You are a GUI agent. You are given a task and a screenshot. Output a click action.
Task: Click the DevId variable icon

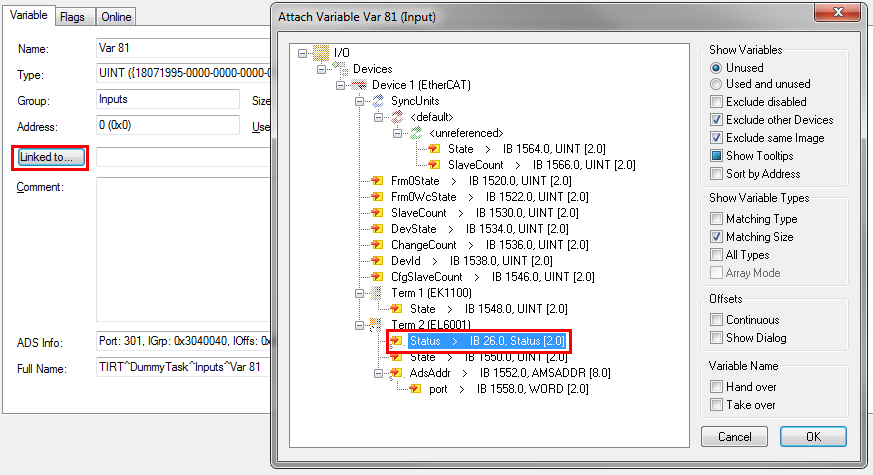pos(377,261)
